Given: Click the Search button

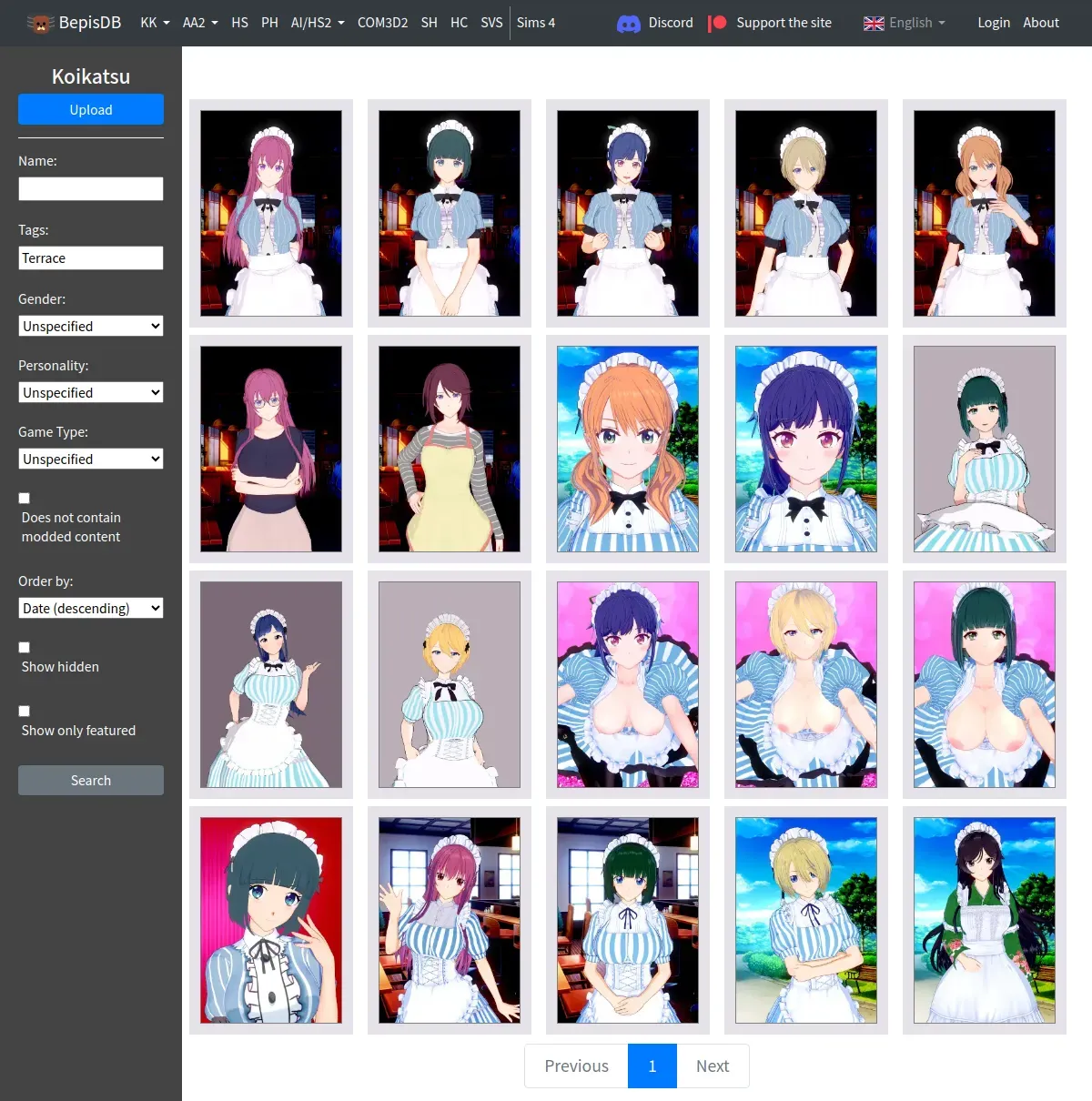Looking at the screenshot, I should pos(91,780).
